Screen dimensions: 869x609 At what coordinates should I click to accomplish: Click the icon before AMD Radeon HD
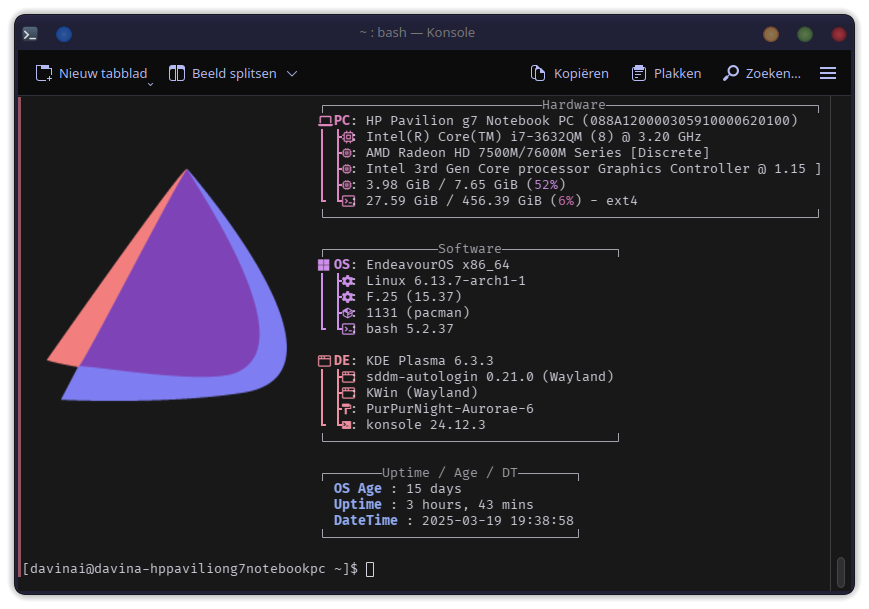tap(347, 153)
